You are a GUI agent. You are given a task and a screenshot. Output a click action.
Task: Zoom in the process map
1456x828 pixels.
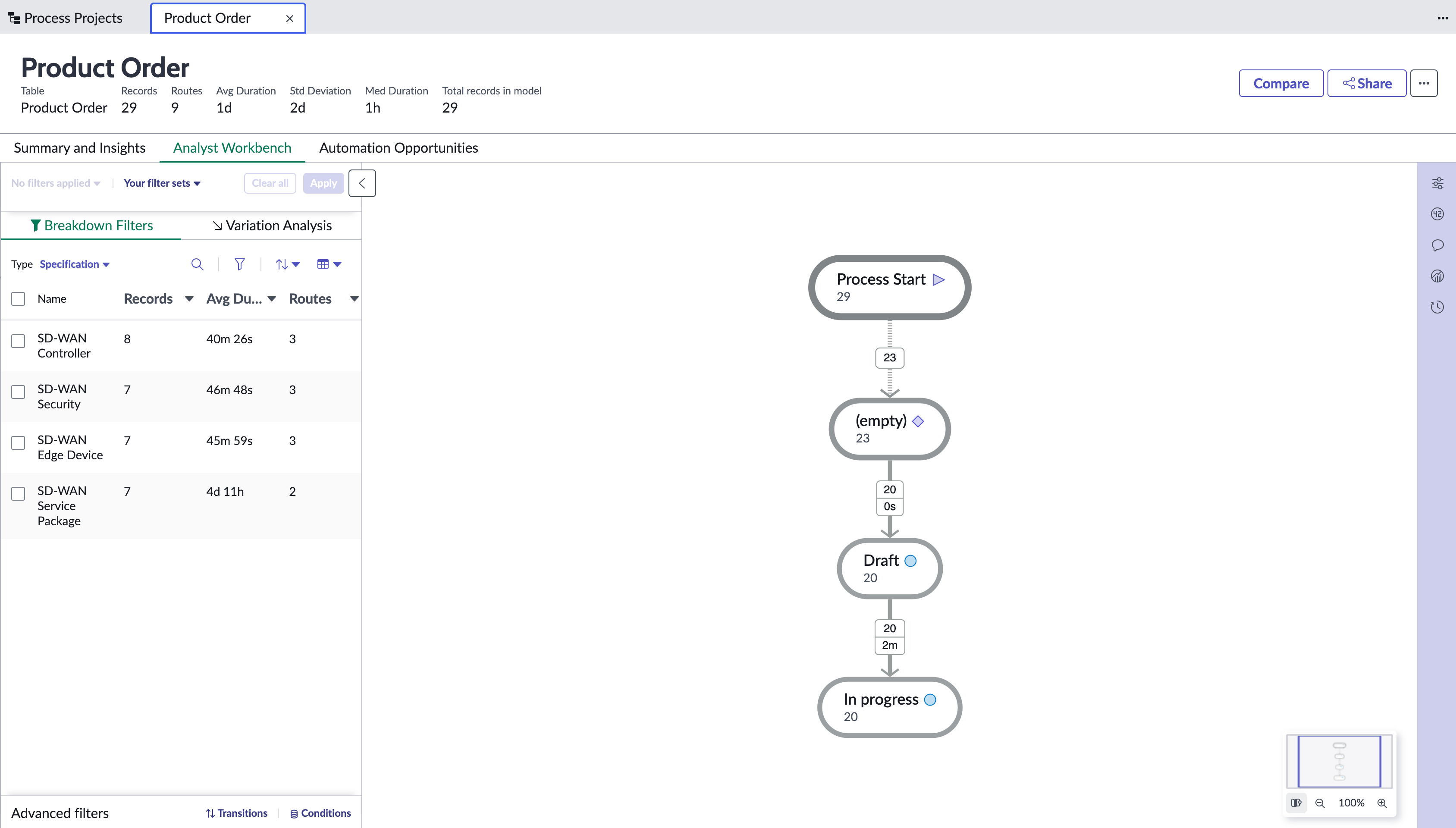coord(1382,803)
